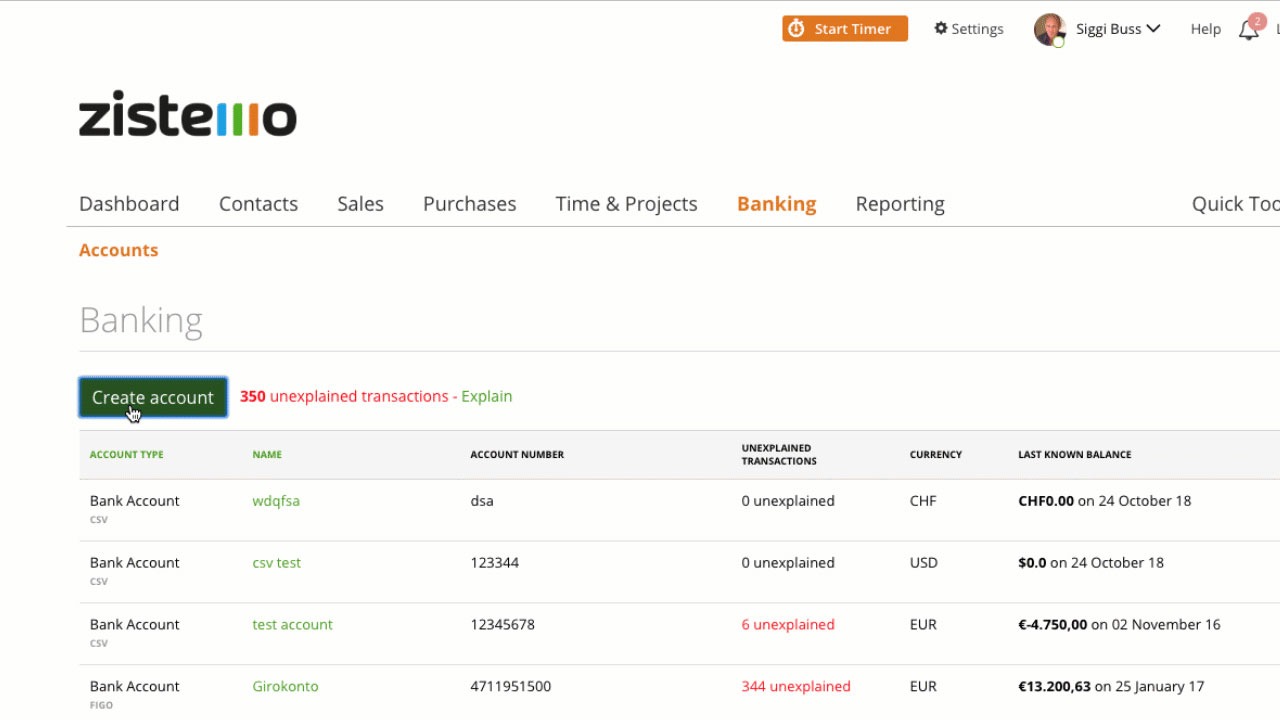1280x720 pixels.
Task: Sort by Name column header
Action: 267,454
